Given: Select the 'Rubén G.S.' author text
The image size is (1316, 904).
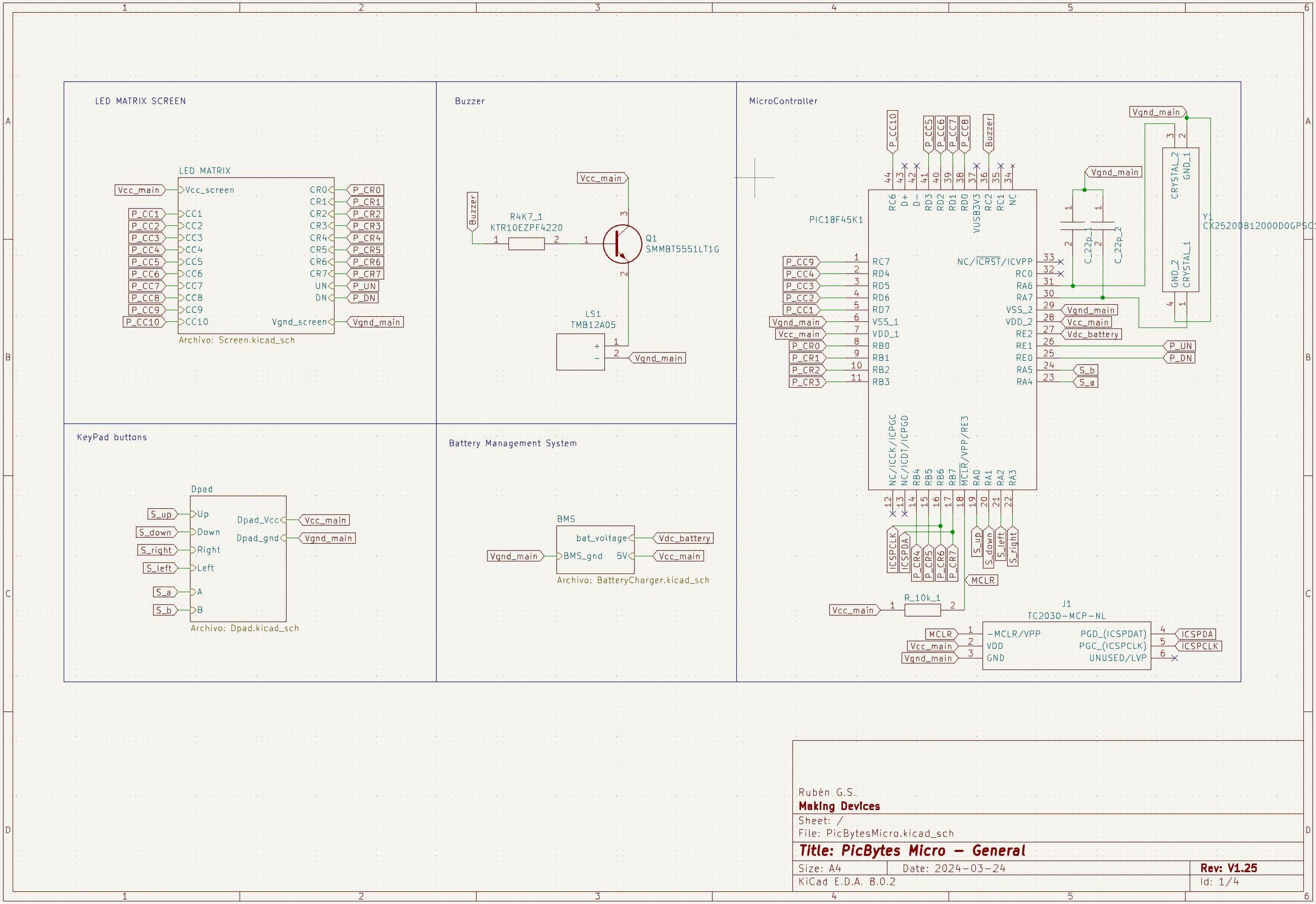Looking at the screenshot, I should (x=827, y=792).
